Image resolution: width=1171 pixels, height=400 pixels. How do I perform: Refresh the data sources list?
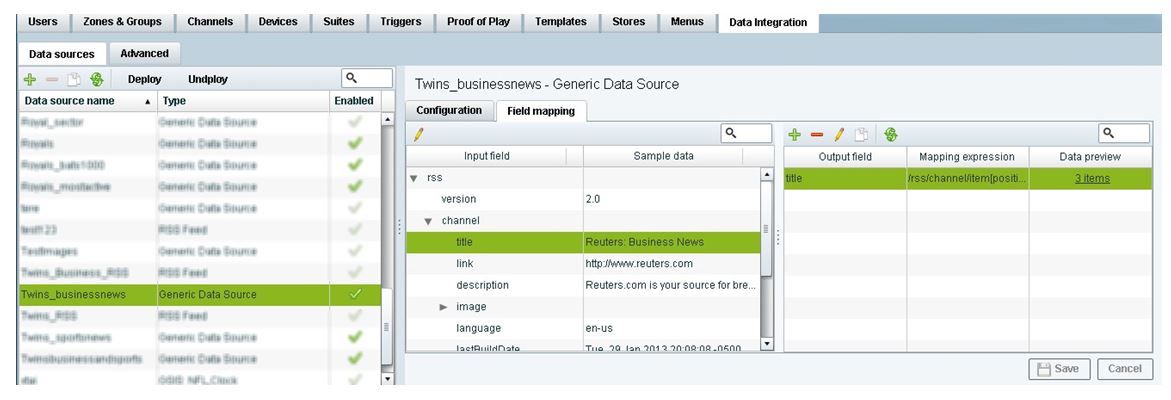pyautogui.click(x=96, y=79)
